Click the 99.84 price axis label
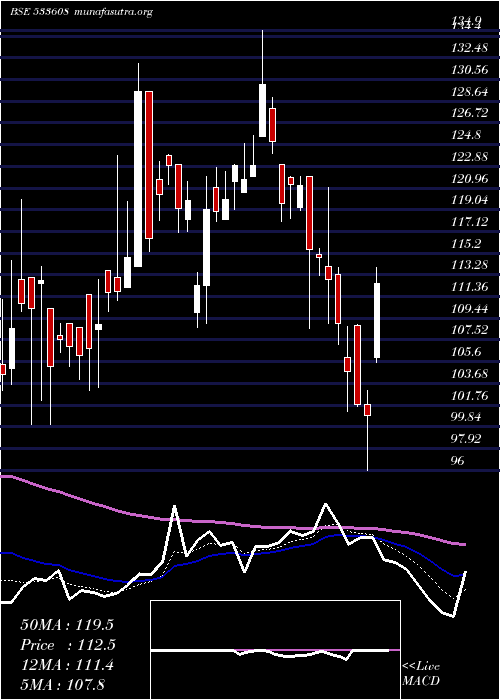The width and height of the screenshot is (500, 700). [466, 418]
